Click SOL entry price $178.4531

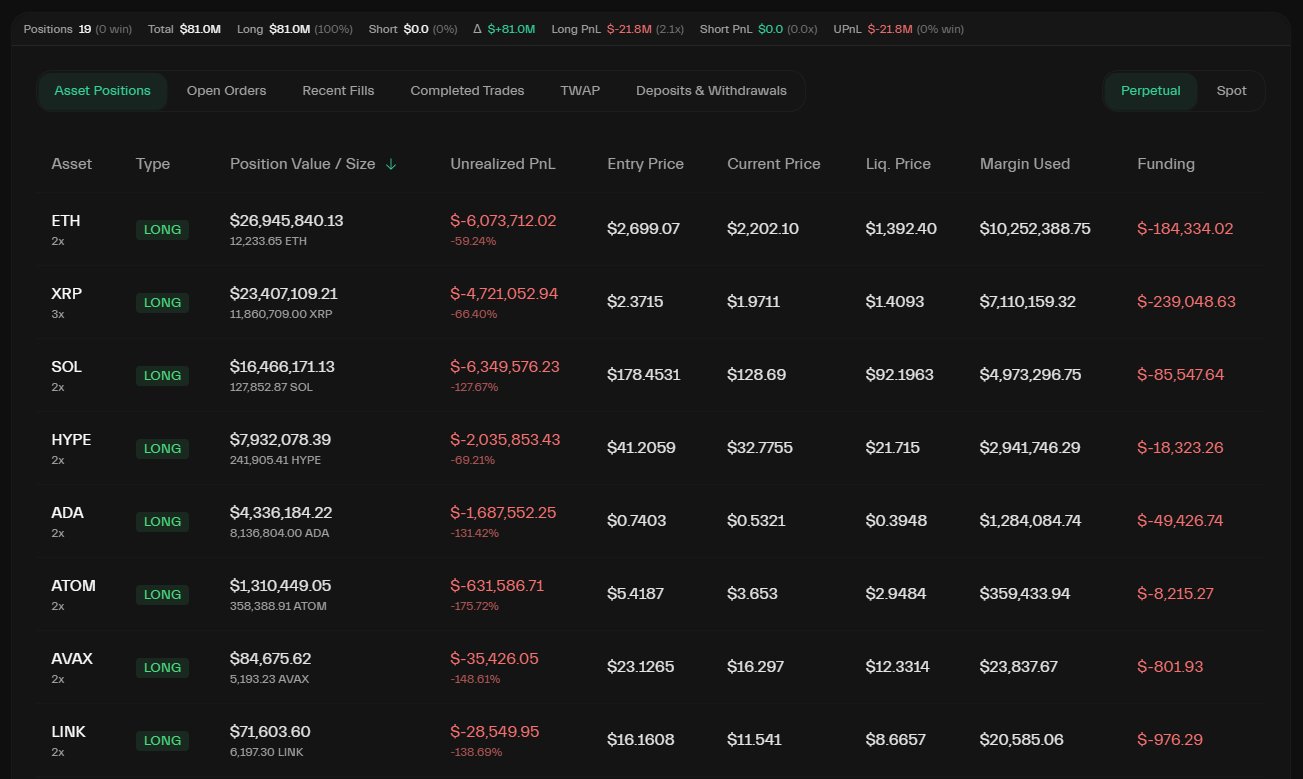(x=643, y=375)
